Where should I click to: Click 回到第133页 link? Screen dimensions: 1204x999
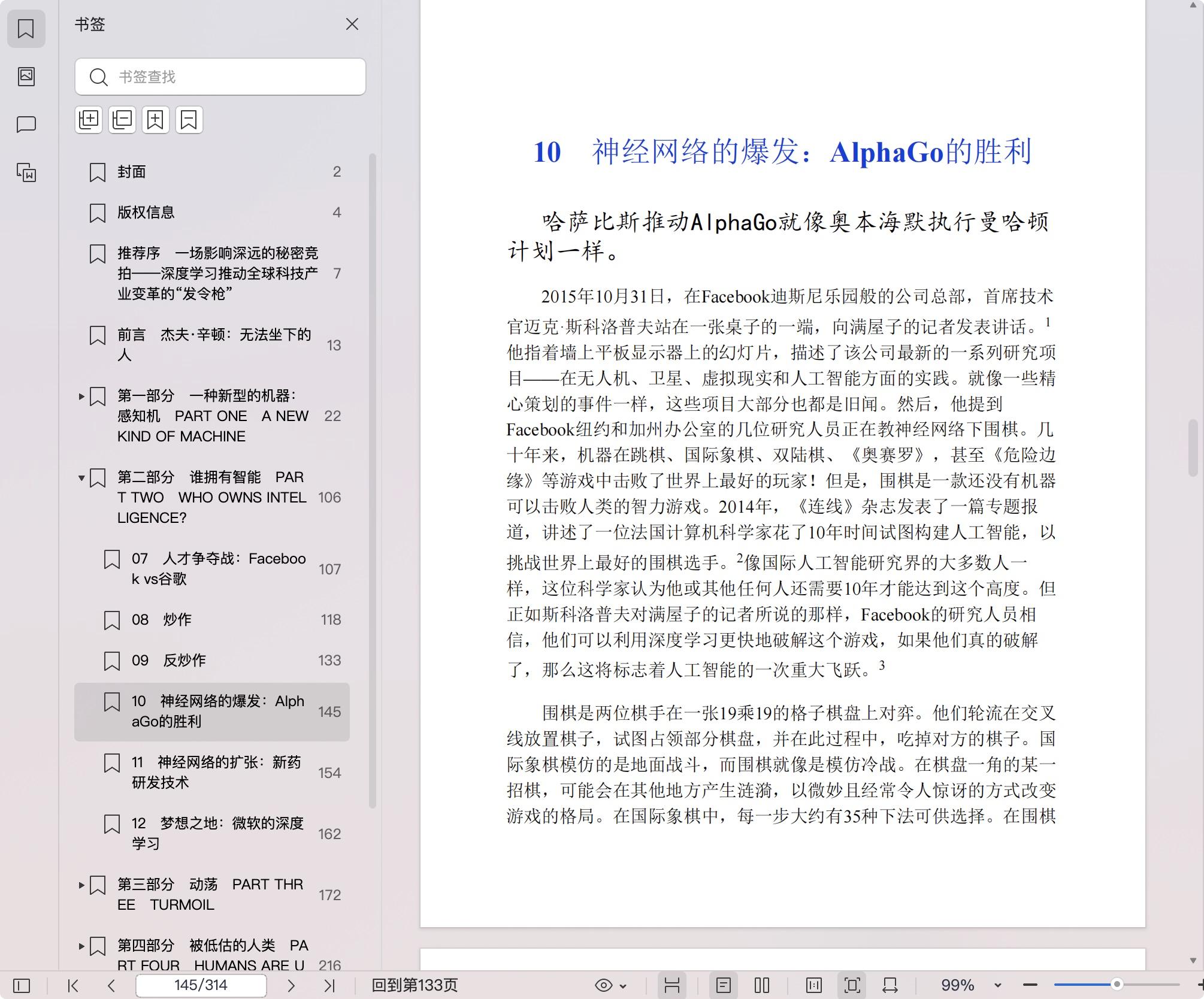click(x=415, y=985)
